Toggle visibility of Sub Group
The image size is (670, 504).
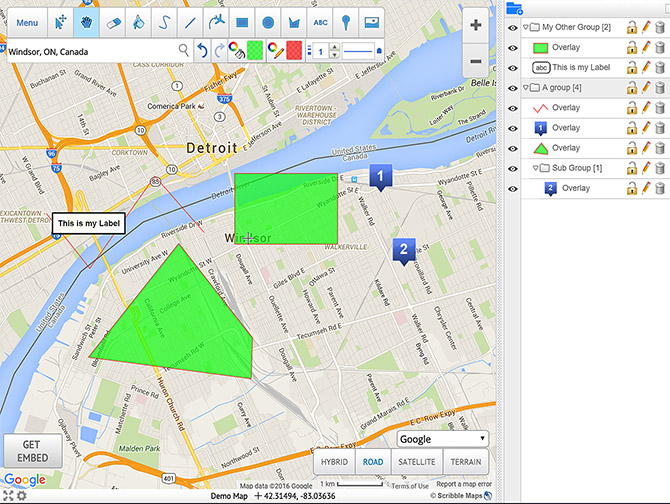coord(512,168)
